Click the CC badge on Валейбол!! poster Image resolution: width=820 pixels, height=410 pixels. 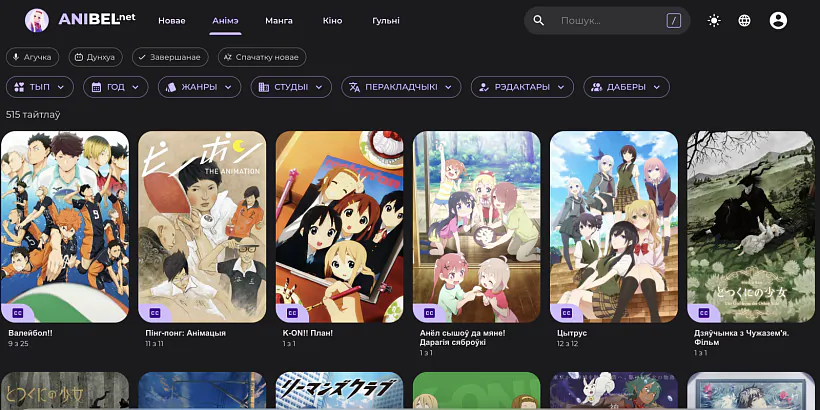click(x=18, y=311)
